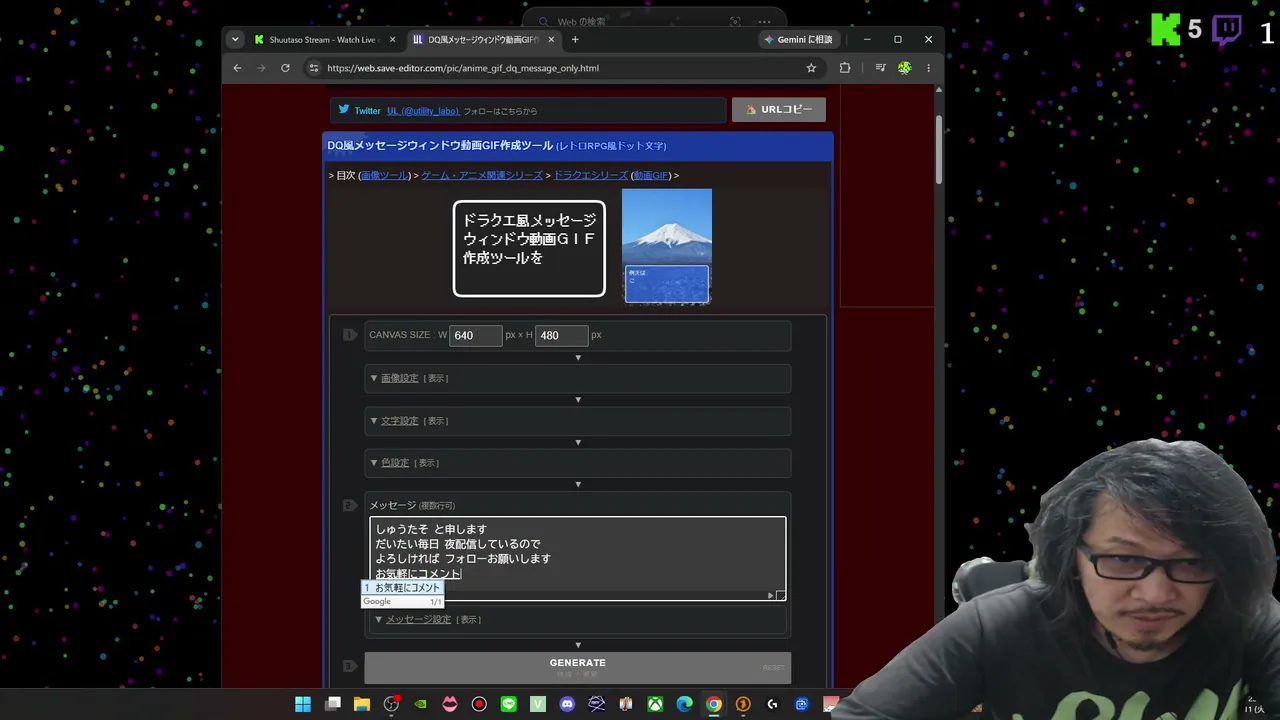Open the NVIDIA app on the taskbar
The height and width of the screenshot is (720, 1280).
coord(420,704)
